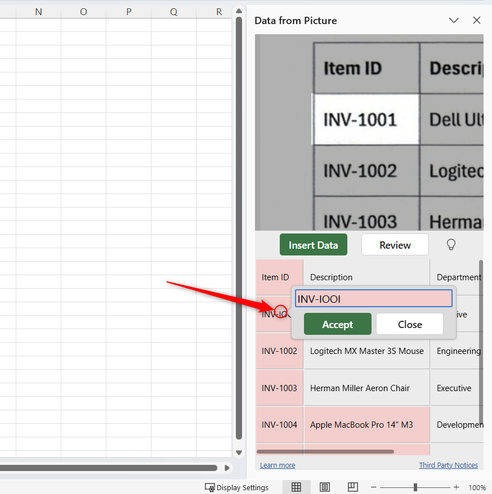This screenshot has width=492, height=494.
Task: Click the Insert Data button
Action: click(313, 245)
